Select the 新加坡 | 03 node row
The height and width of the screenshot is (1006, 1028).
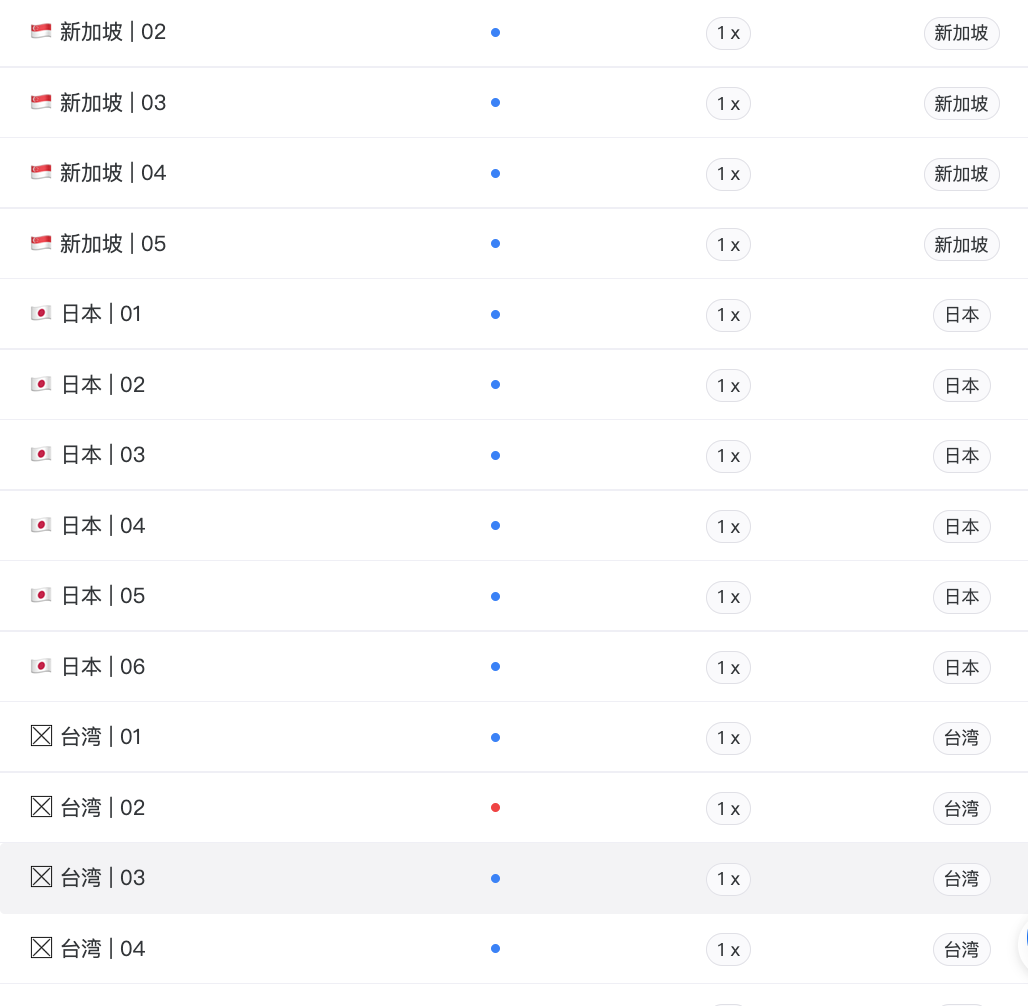(514, 103)
